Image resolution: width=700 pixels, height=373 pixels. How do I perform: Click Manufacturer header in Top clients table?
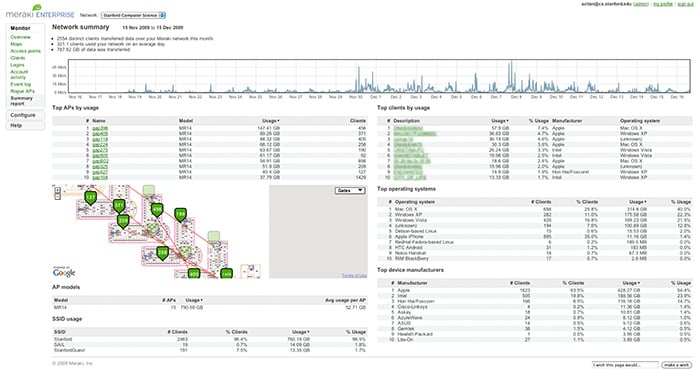click(x=567, y=121)
